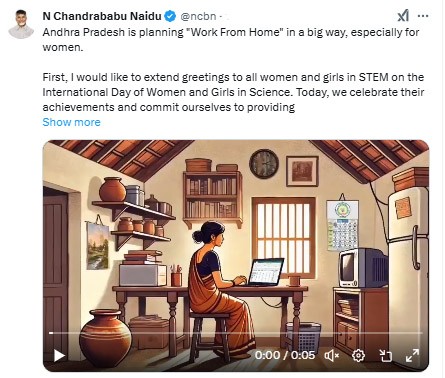Seek along the video progress bar

pyautogui.click(x=236, y=333)
